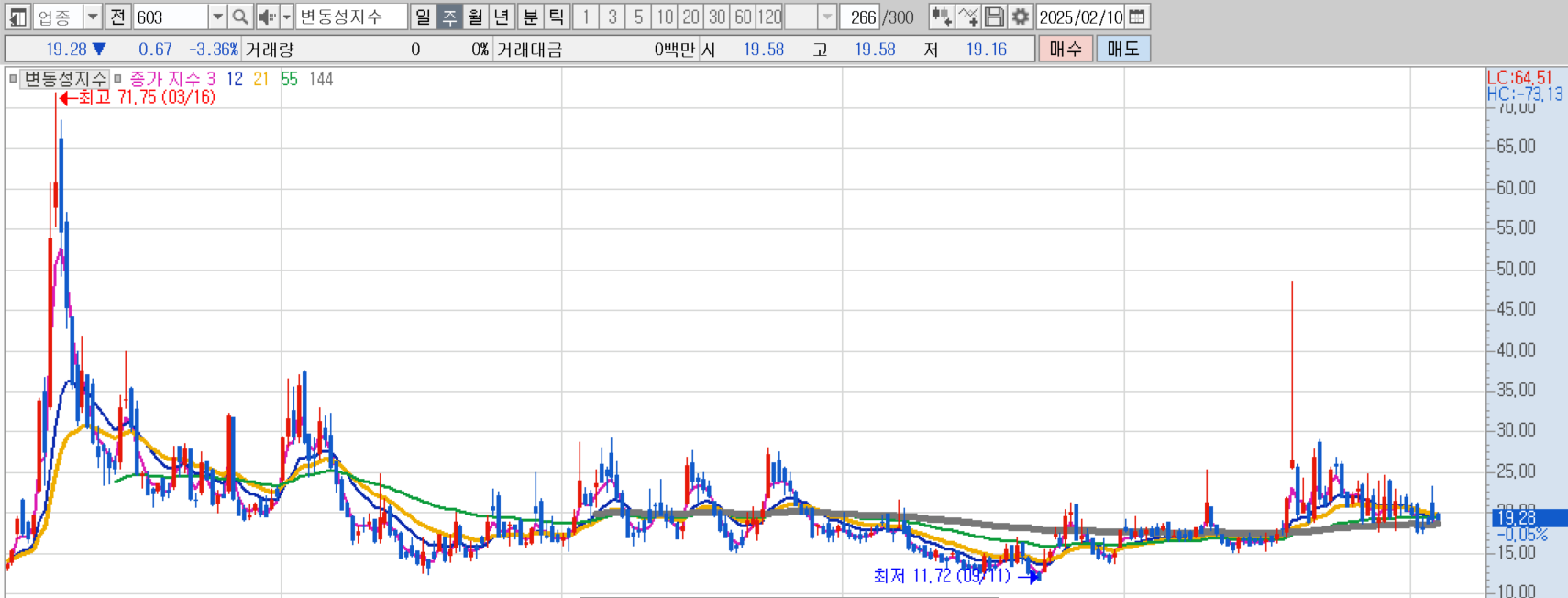Toggle the 변동성지수 series checkbox in legend
1568x598 pixels.
pos(13,79)
